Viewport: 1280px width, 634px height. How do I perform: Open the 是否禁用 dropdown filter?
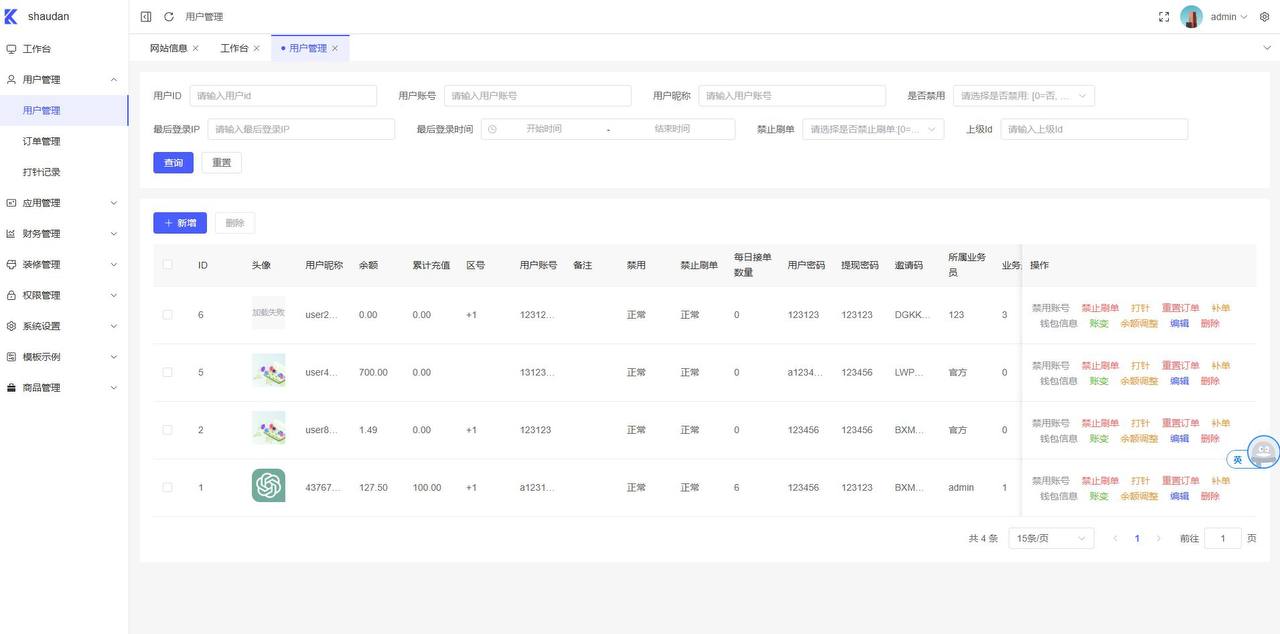coord(1023,96)
